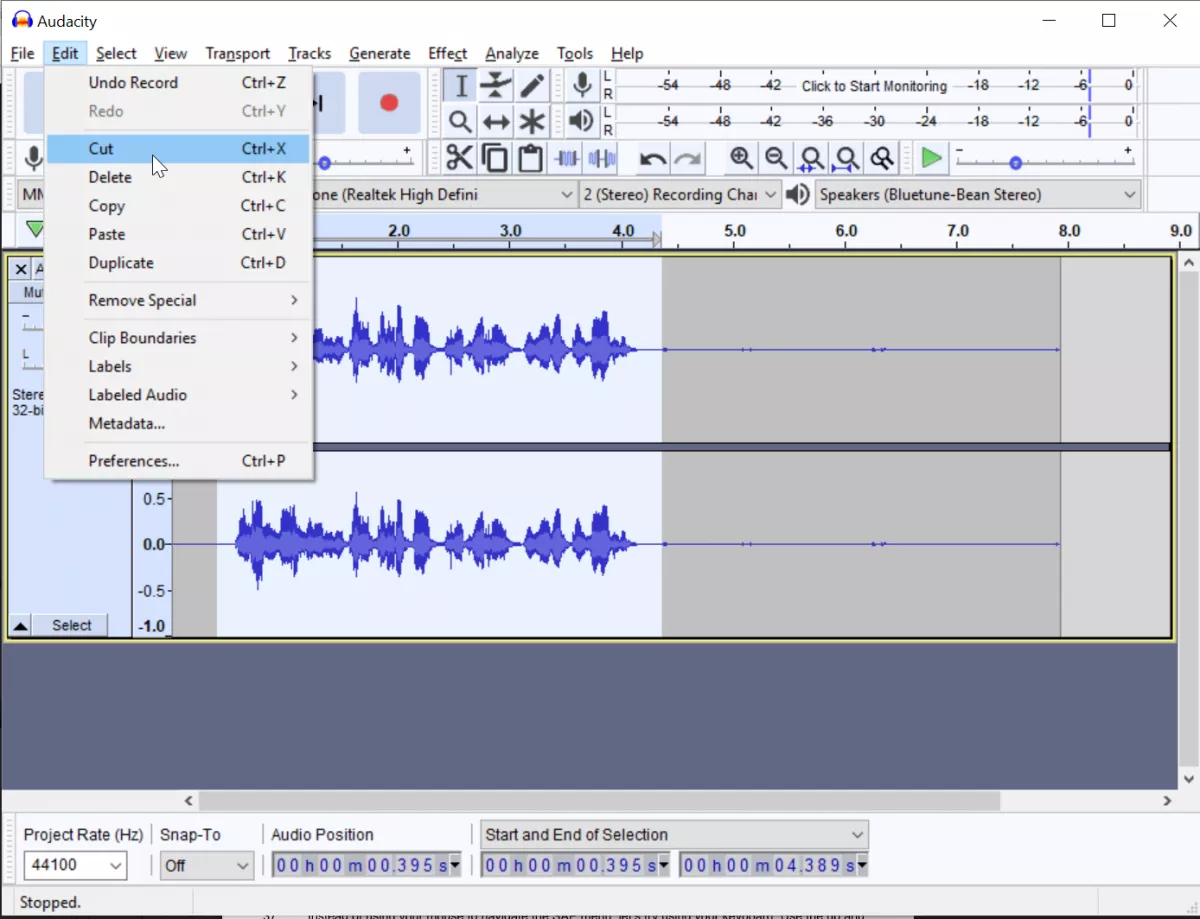
Task: Click the Undo arrow in the toolbar
Action: click(653, 158)
